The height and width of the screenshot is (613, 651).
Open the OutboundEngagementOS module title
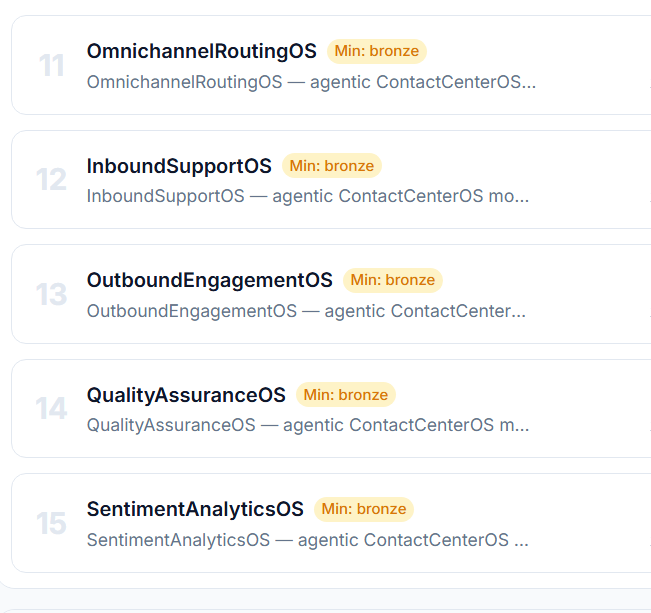(x=210, y=280)
